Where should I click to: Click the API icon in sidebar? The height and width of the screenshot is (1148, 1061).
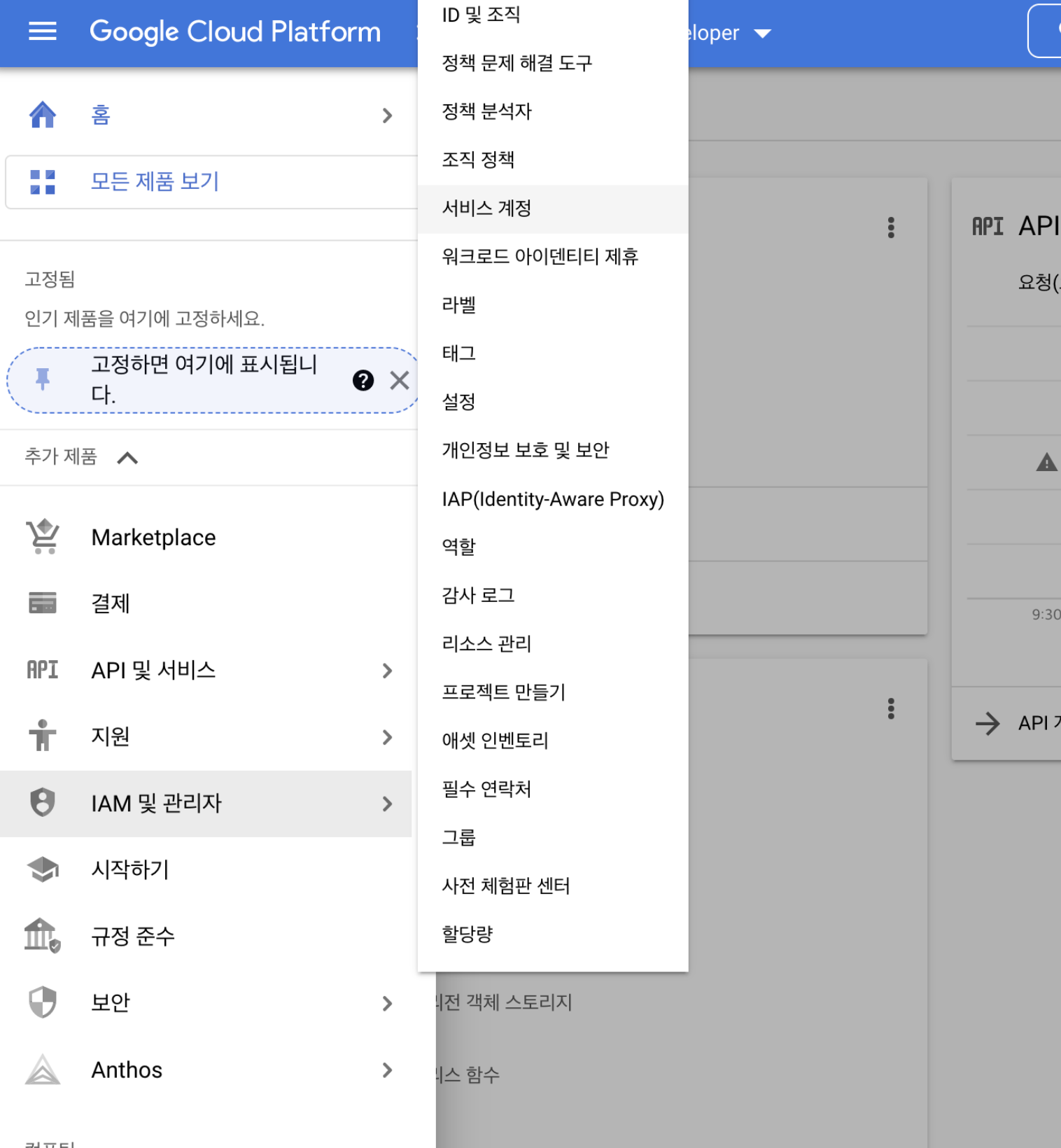[x=43, y=670]
